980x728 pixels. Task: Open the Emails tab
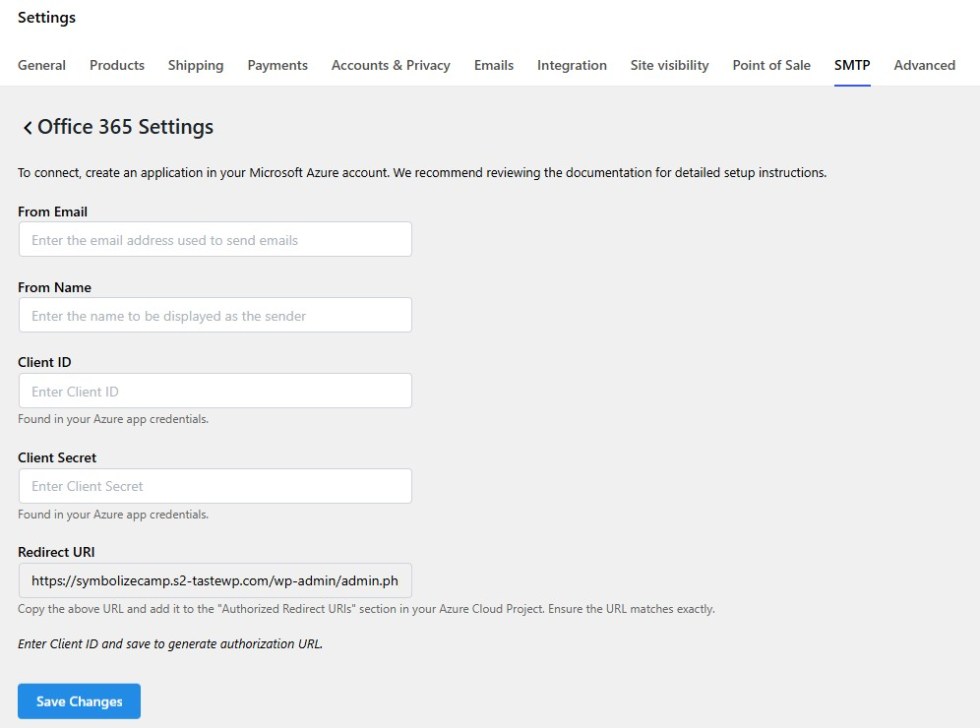(494, 65)
